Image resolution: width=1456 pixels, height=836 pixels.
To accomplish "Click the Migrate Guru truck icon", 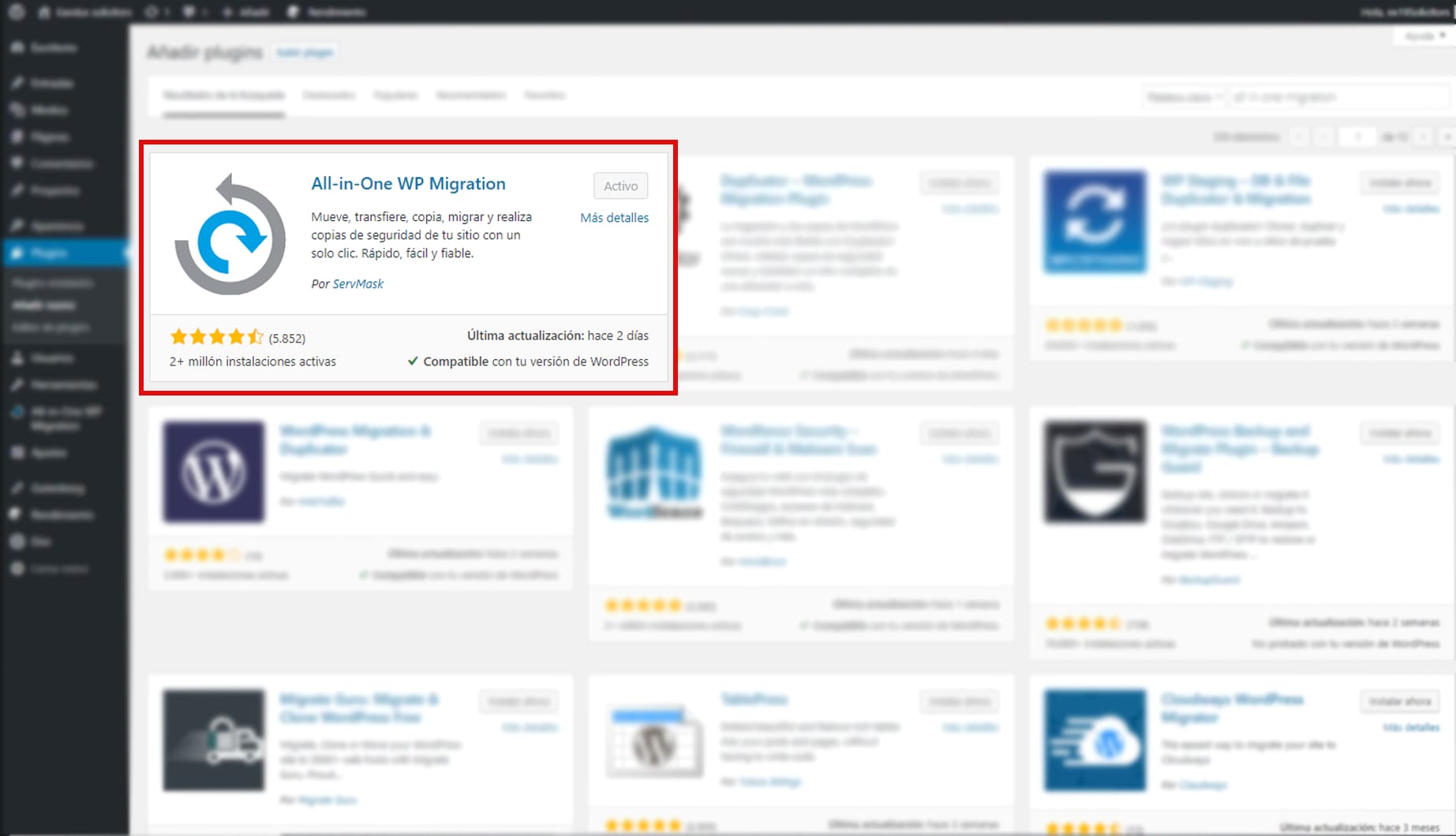I will point(214,740).
